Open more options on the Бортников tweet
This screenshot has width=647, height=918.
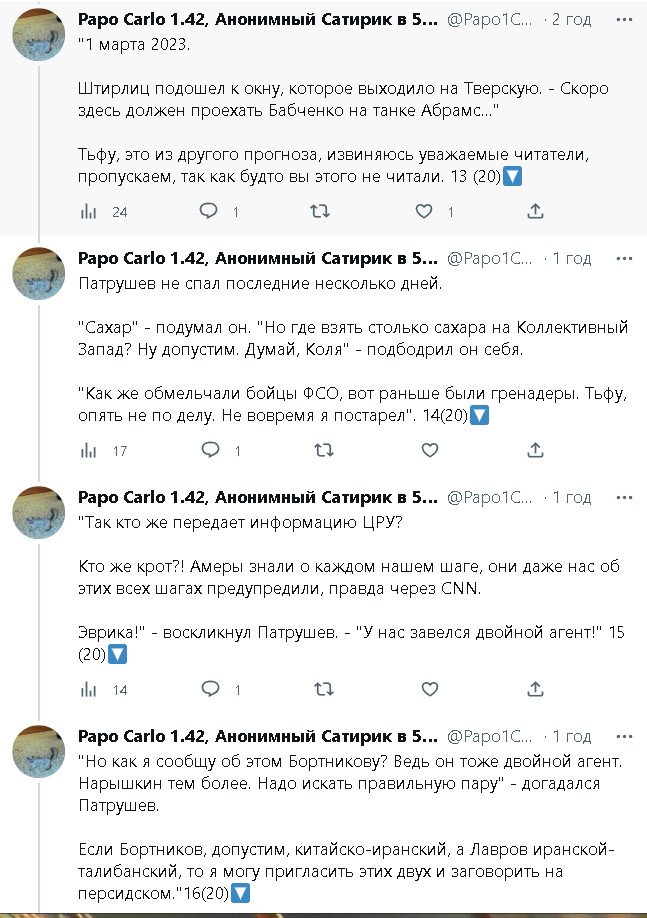click(x=625, y=736)
